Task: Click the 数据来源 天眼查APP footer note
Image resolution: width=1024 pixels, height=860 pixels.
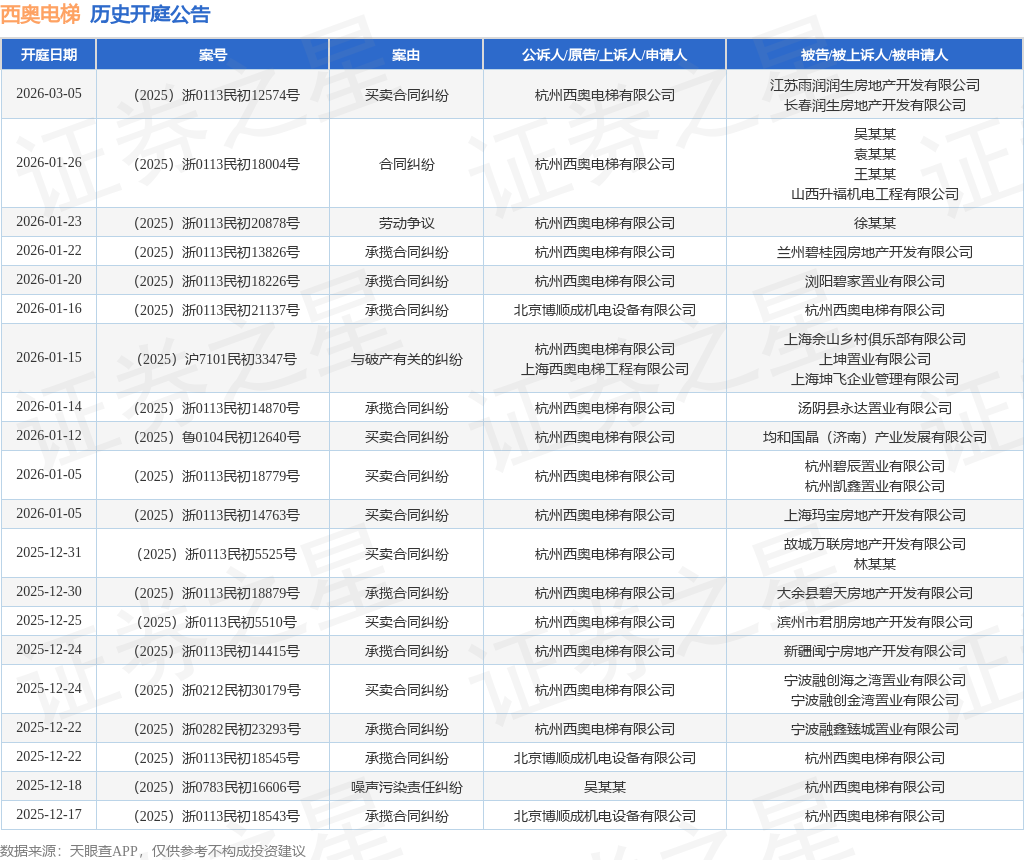Action: click(x=153, y=851)
